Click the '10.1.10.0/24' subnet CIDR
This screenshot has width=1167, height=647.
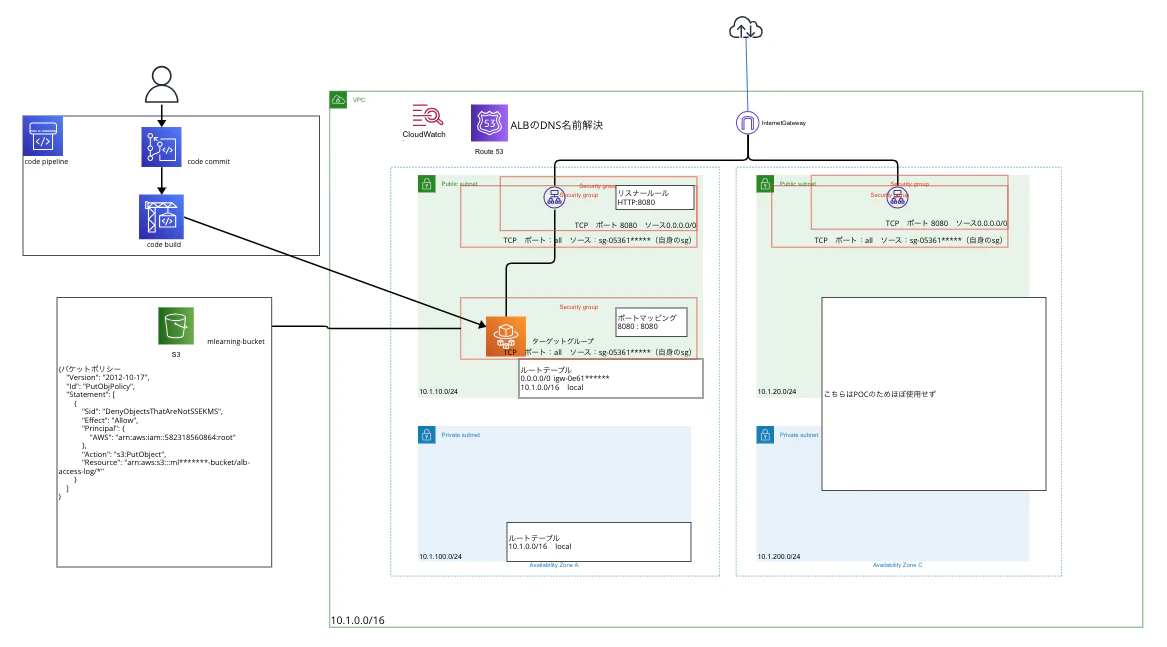click(438, 392)
